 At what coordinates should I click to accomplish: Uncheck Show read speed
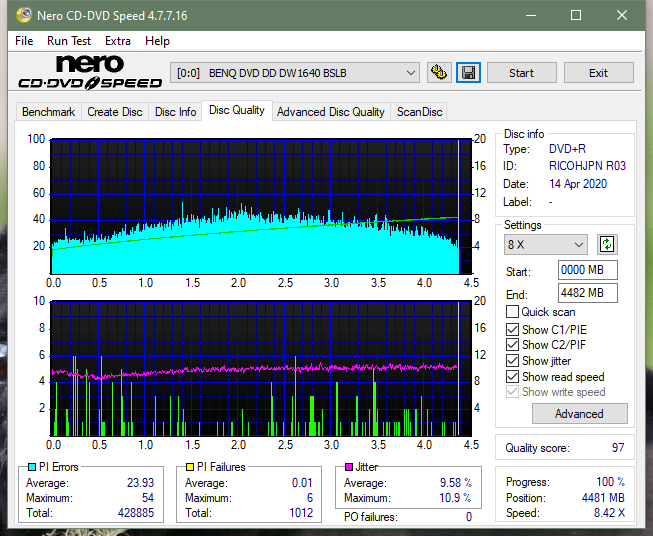click(x=512, y=376)
